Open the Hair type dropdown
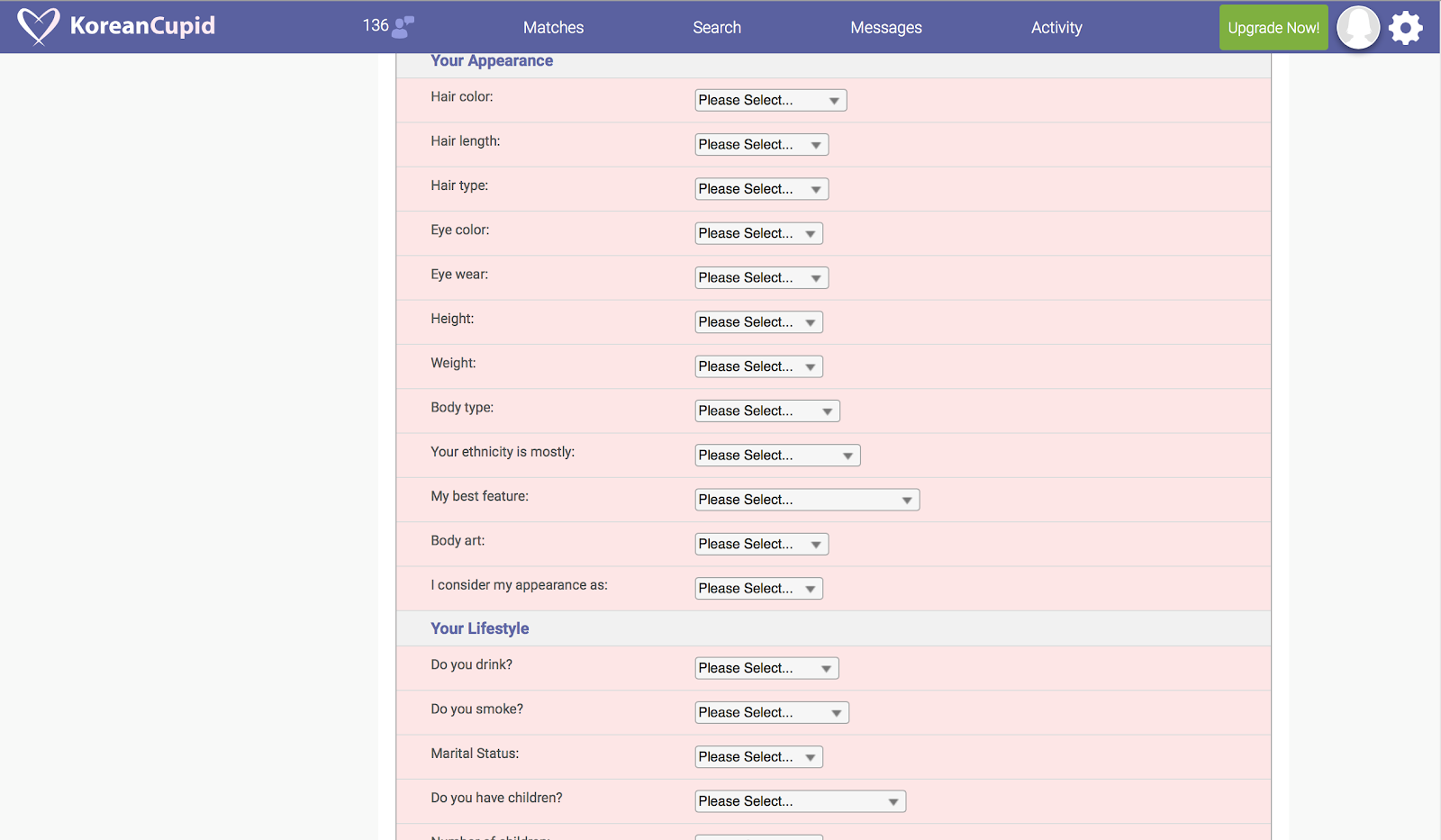The height and width of the screenshot is (840, 1441). tap(762, 189)
